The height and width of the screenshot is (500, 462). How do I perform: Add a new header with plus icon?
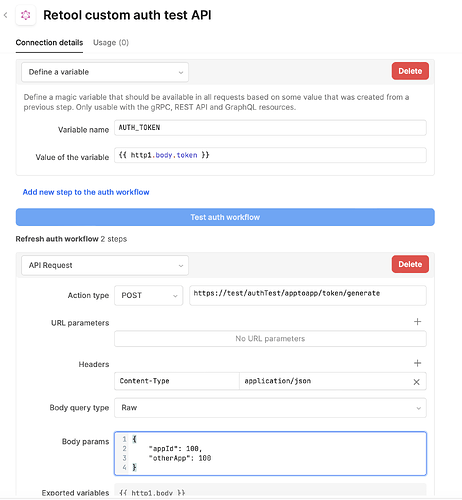tap(417, 363)
